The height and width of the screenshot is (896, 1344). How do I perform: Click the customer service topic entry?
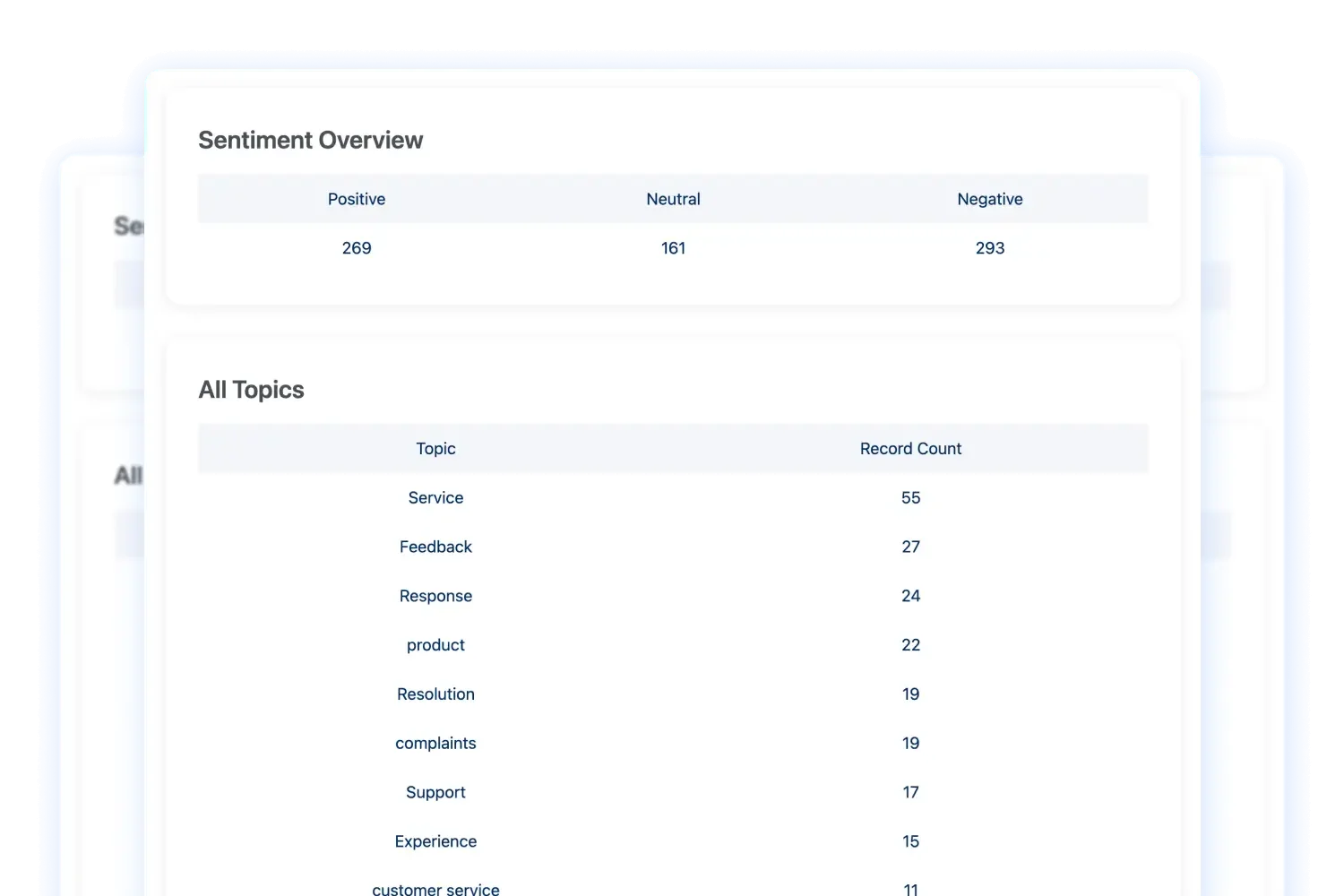click(435, 888)
